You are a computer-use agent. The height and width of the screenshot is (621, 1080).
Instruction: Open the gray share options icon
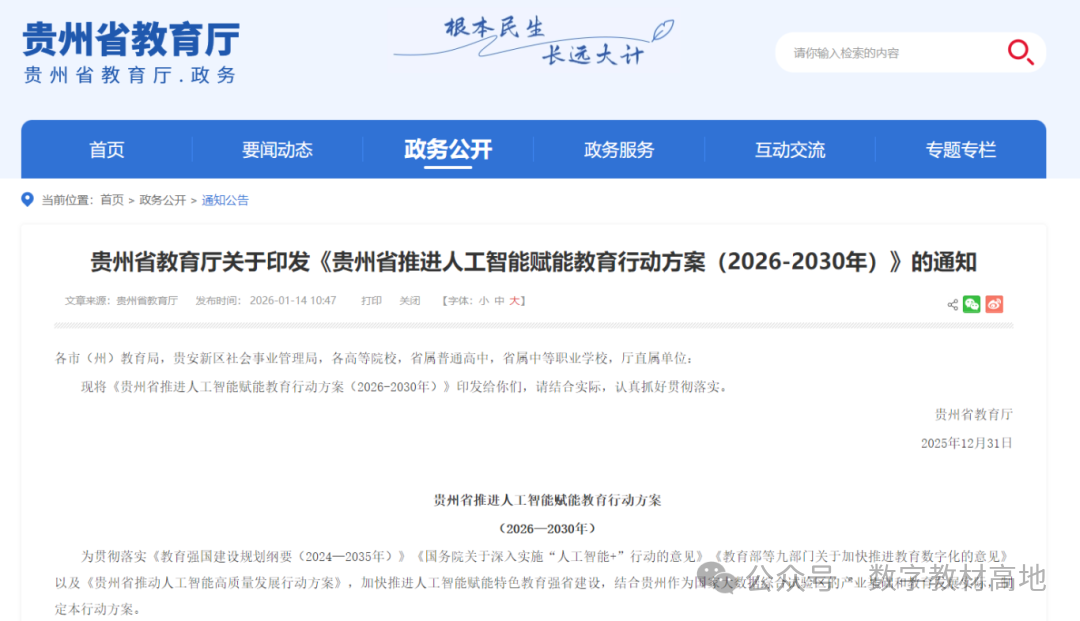point(952,301)
